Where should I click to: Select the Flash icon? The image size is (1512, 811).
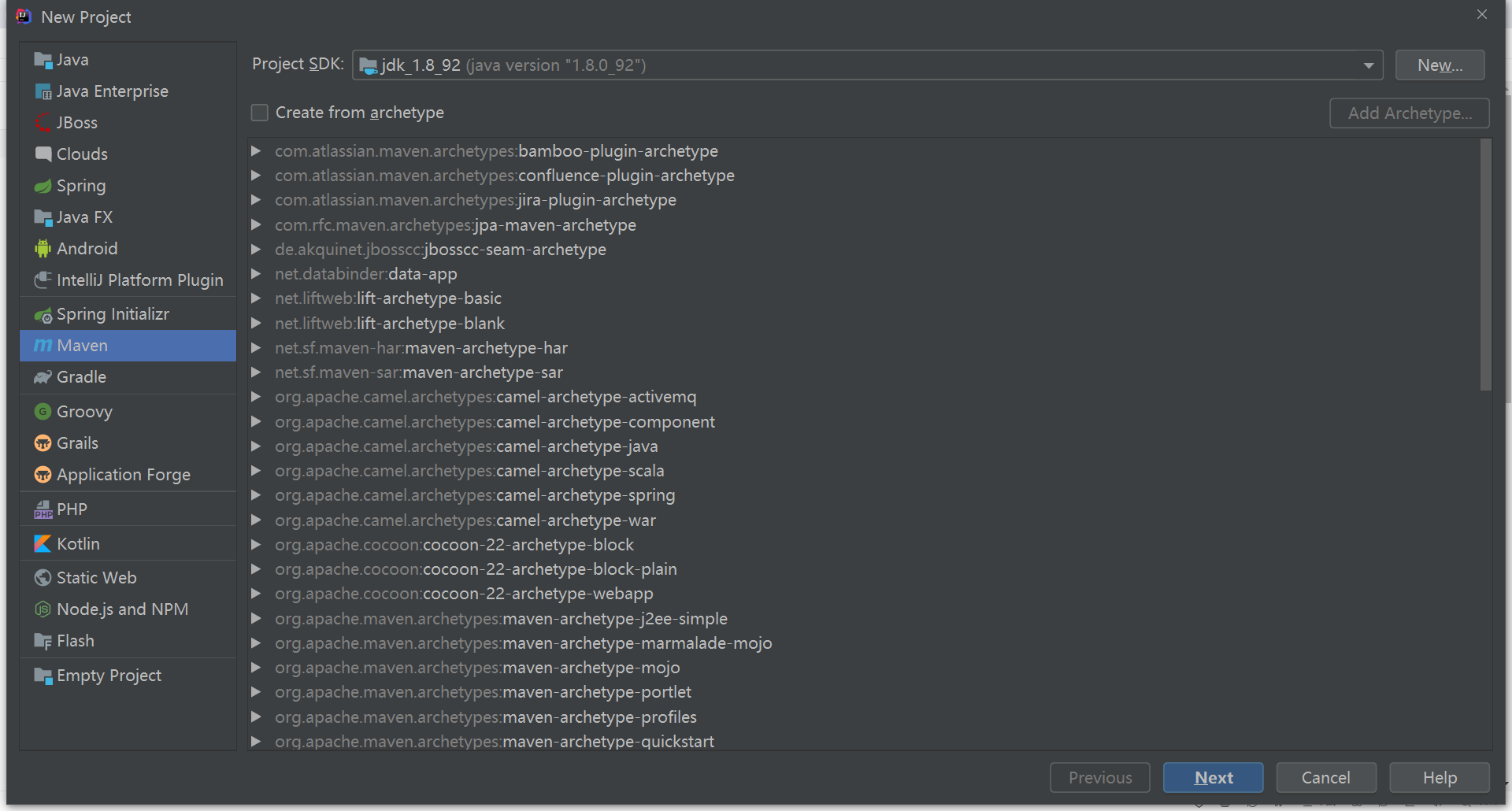[43, 641]
